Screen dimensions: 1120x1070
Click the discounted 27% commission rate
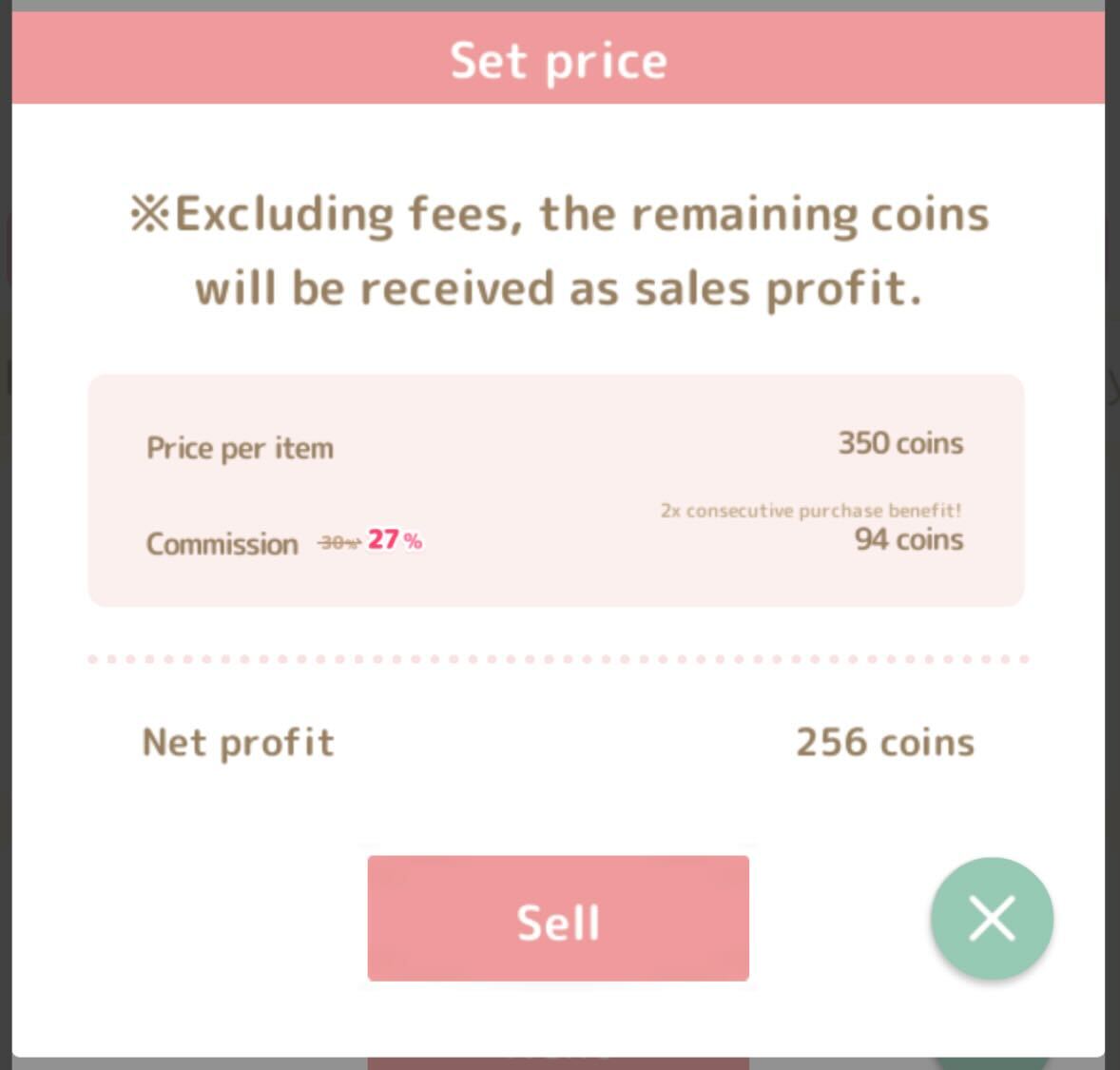(395, 539)
